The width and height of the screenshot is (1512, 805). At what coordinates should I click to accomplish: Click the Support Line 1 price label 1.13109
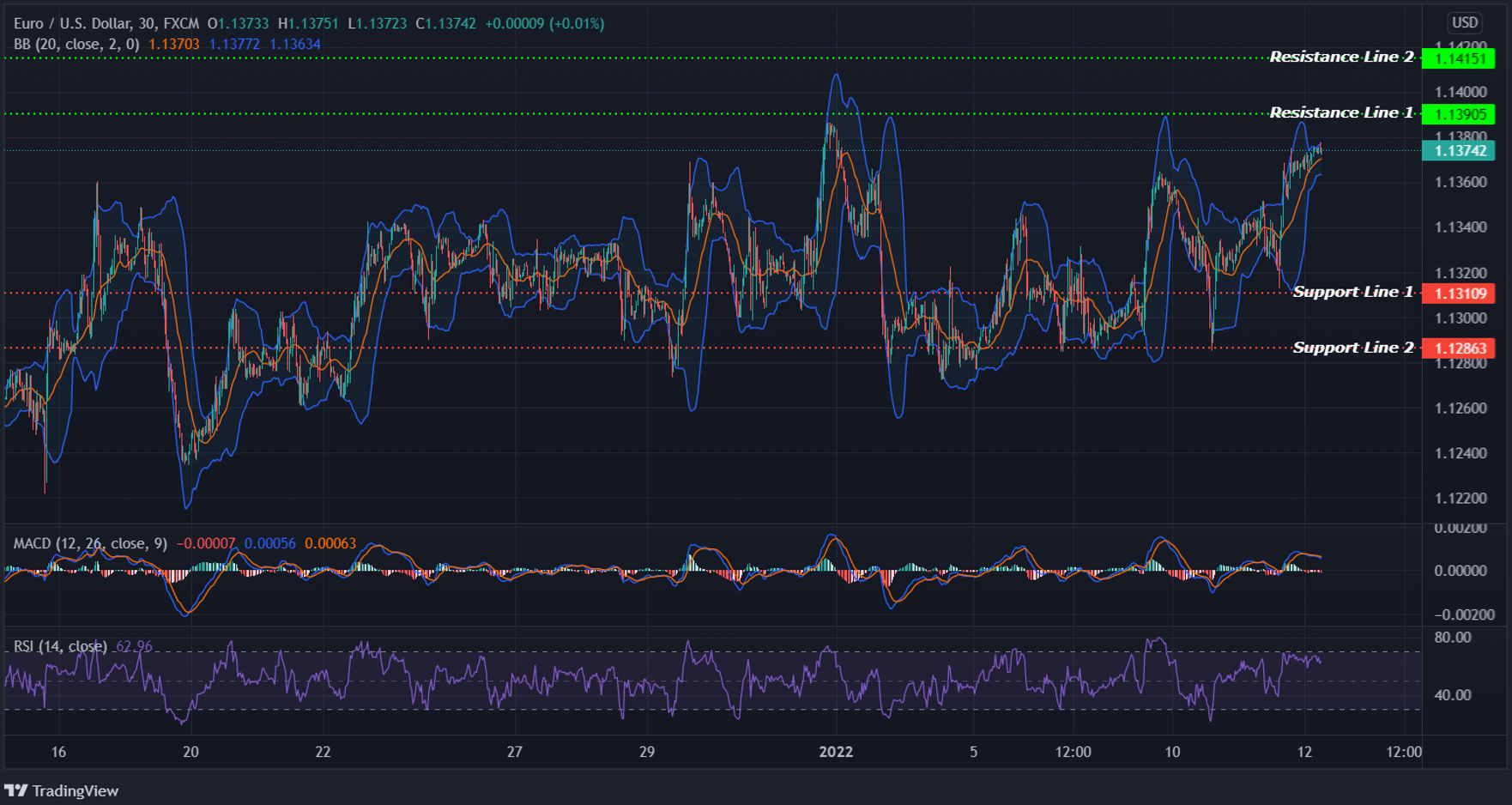point(1461,294)
